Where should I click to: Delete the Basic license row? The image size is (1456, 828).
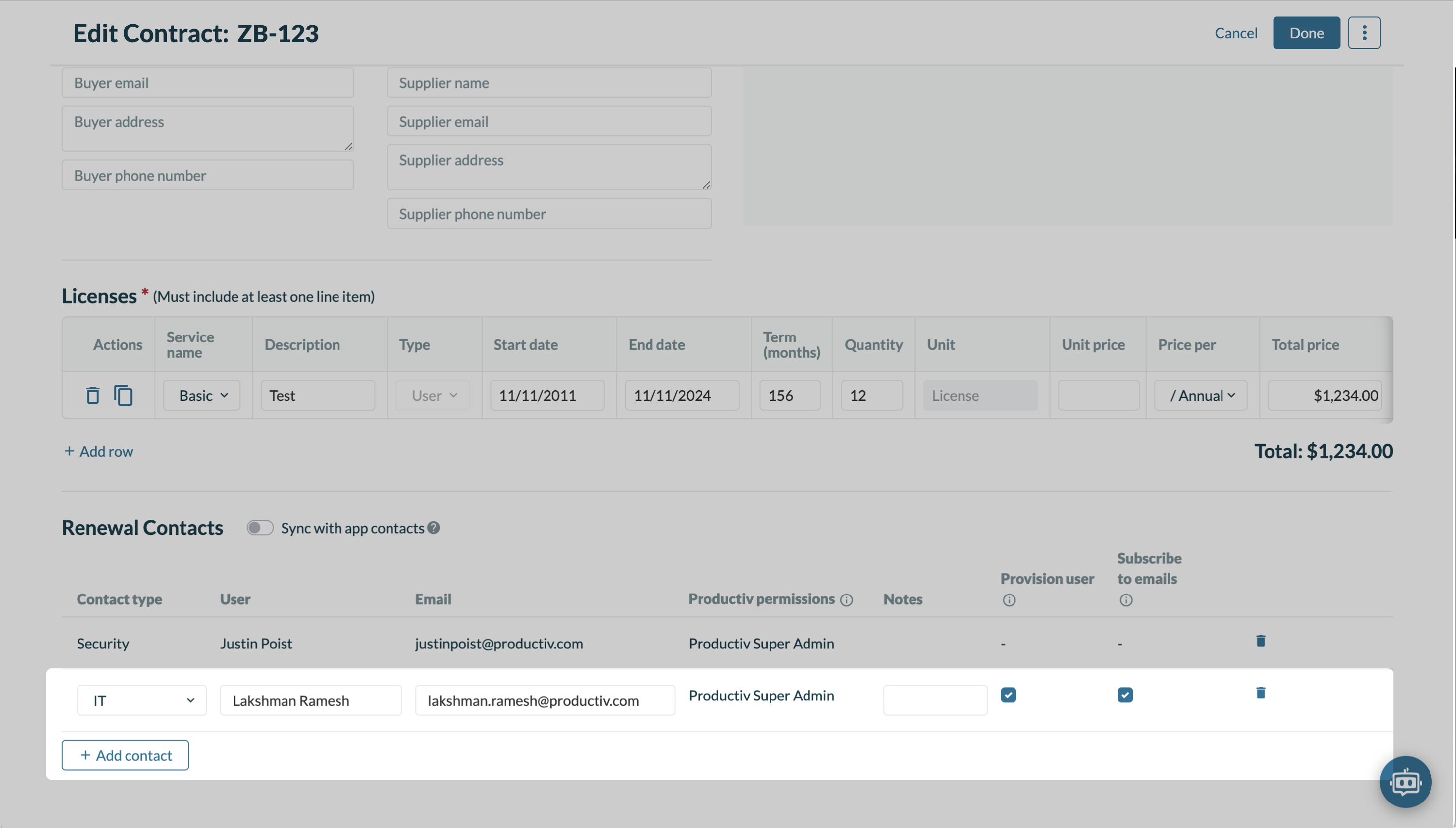[93, 395]
